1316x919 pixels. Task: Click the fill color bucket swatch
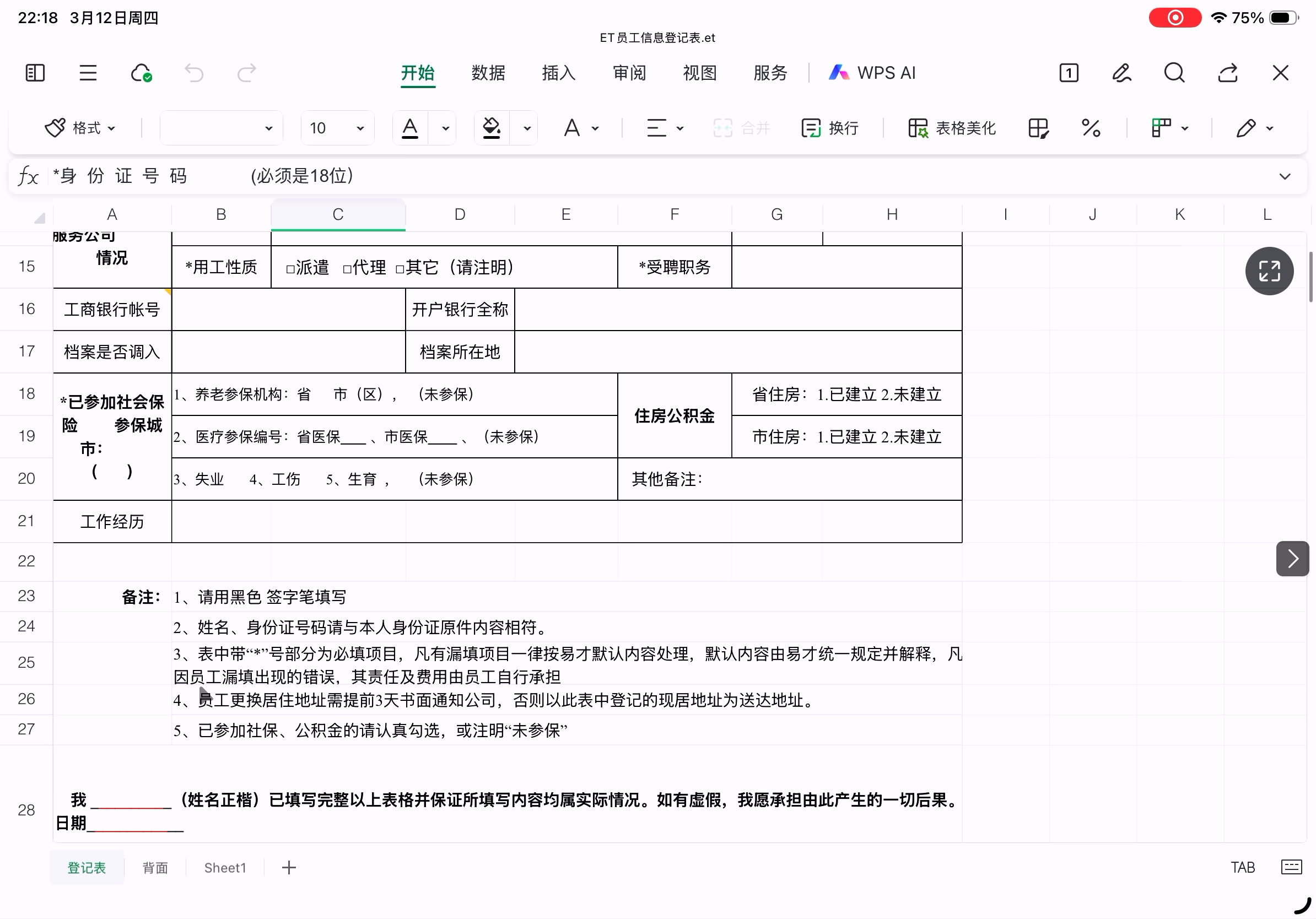491,128
